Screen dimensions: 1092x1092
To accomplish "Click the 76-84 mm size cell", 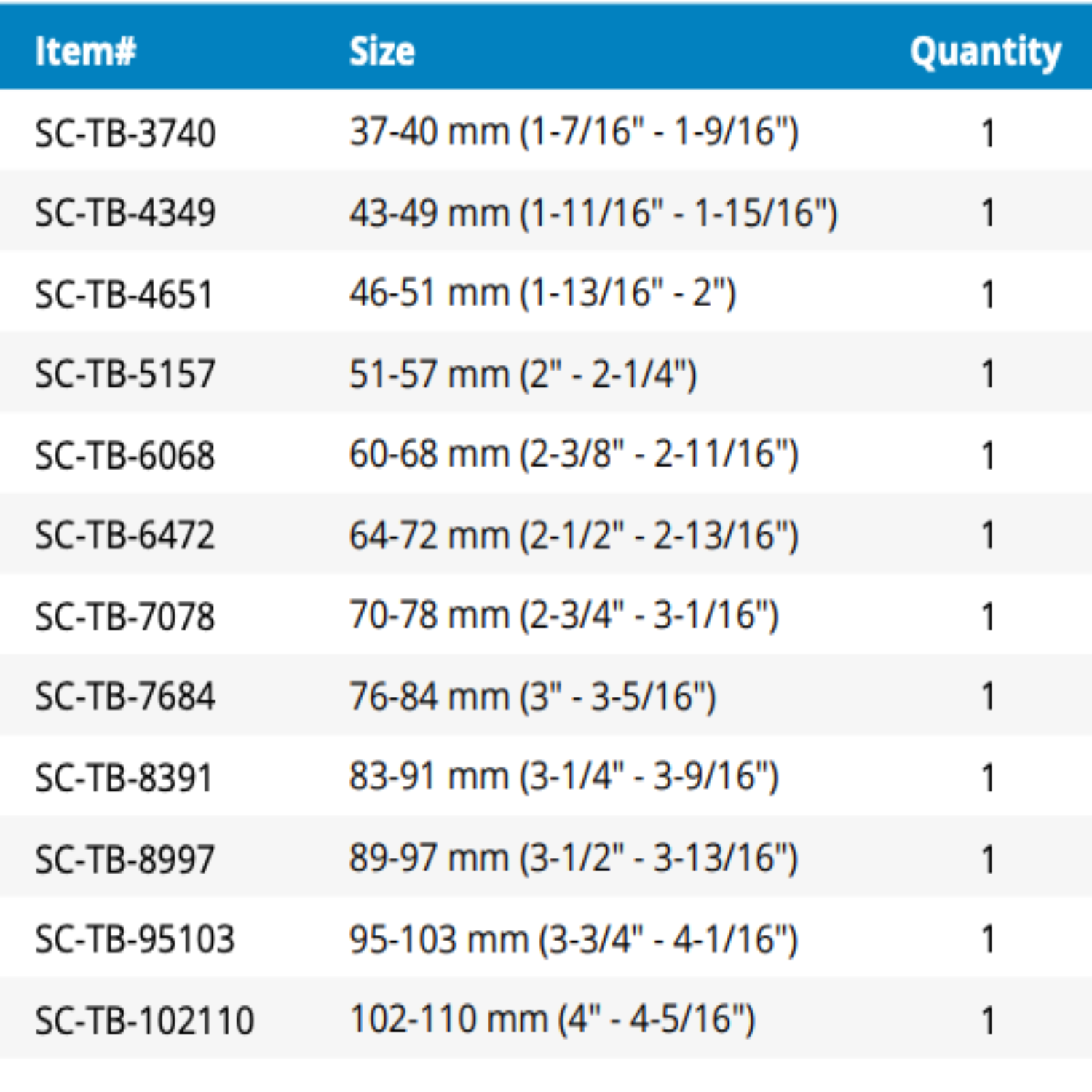I will [x=533, y=697].
